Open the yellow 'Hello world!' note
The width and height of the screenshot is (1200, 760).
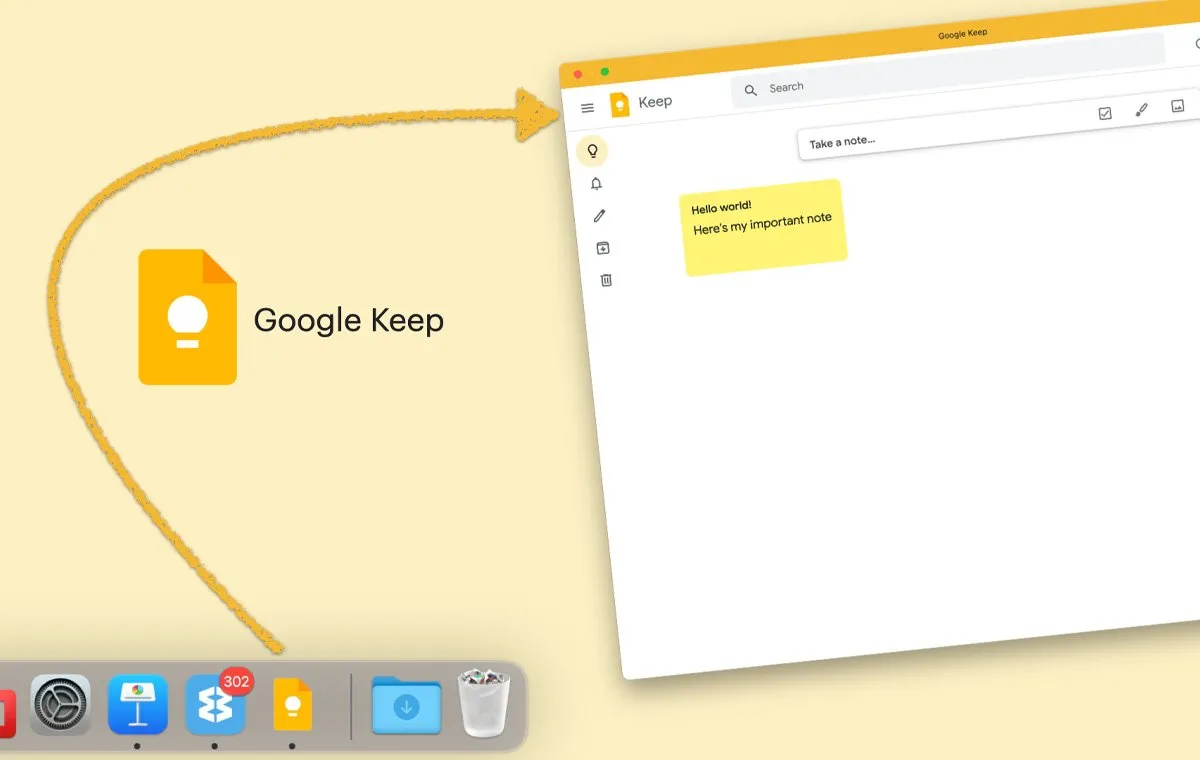click(x=764, y=227)
